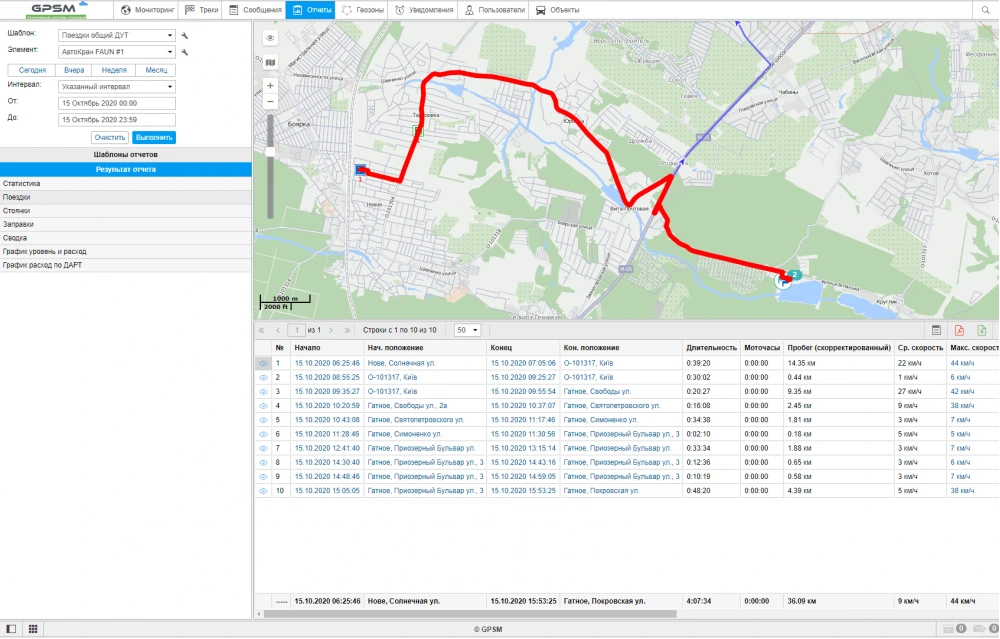The width and height of the screenshot is (1000, 639).
Task: Open the wrench icon next to Элемент
Action: click(185, 51)
